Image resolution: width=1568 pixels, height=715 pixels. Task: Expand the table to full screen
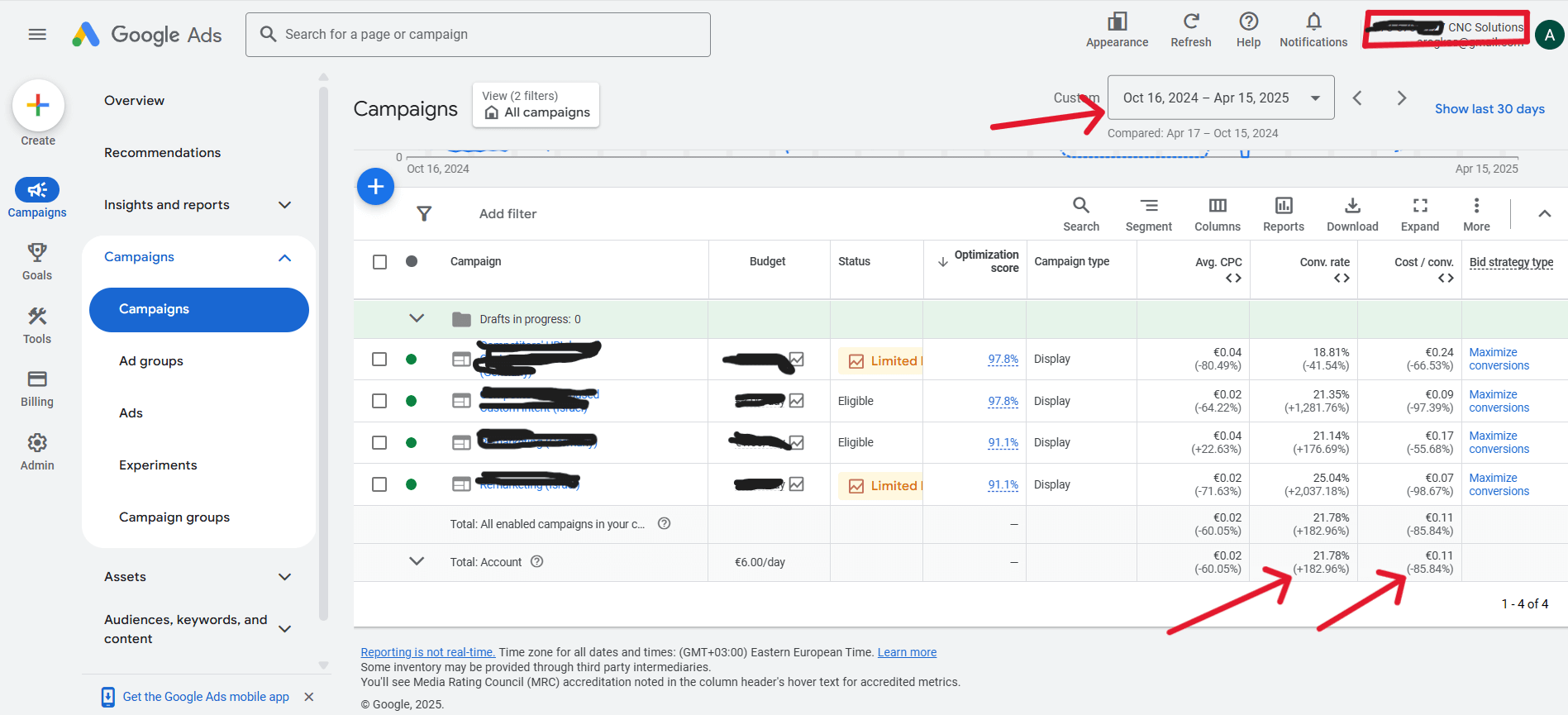(1419, 214)
